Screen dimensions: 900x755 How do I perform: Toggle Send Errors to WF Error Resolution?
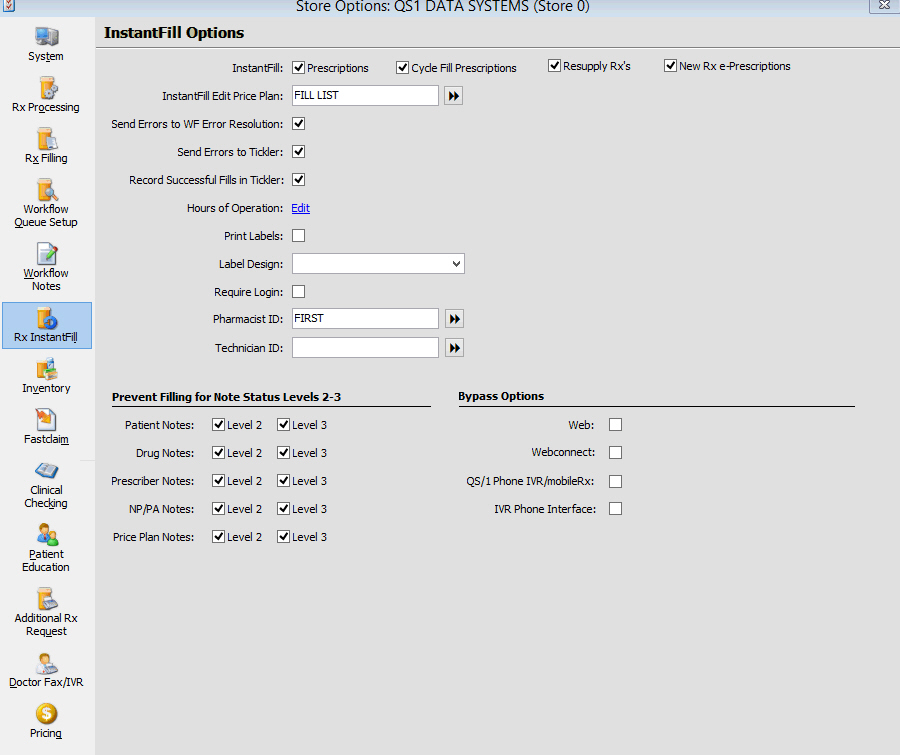298,123
